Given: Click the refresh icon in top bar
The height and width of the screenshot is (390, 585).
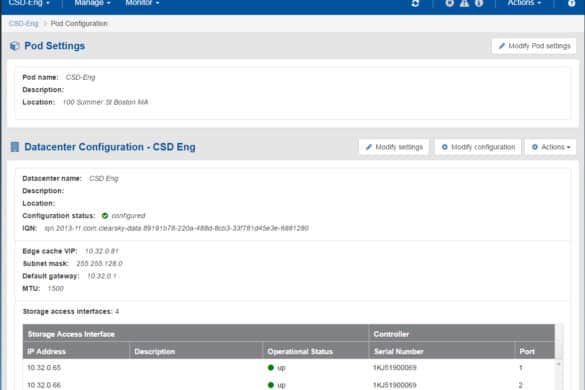Looking at the screenshot, I should 415,3.
